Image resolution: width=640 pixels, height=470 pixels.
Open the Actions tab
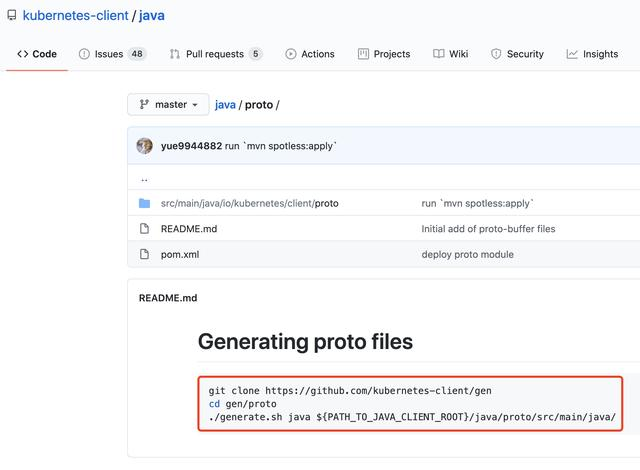coord(310,54)
